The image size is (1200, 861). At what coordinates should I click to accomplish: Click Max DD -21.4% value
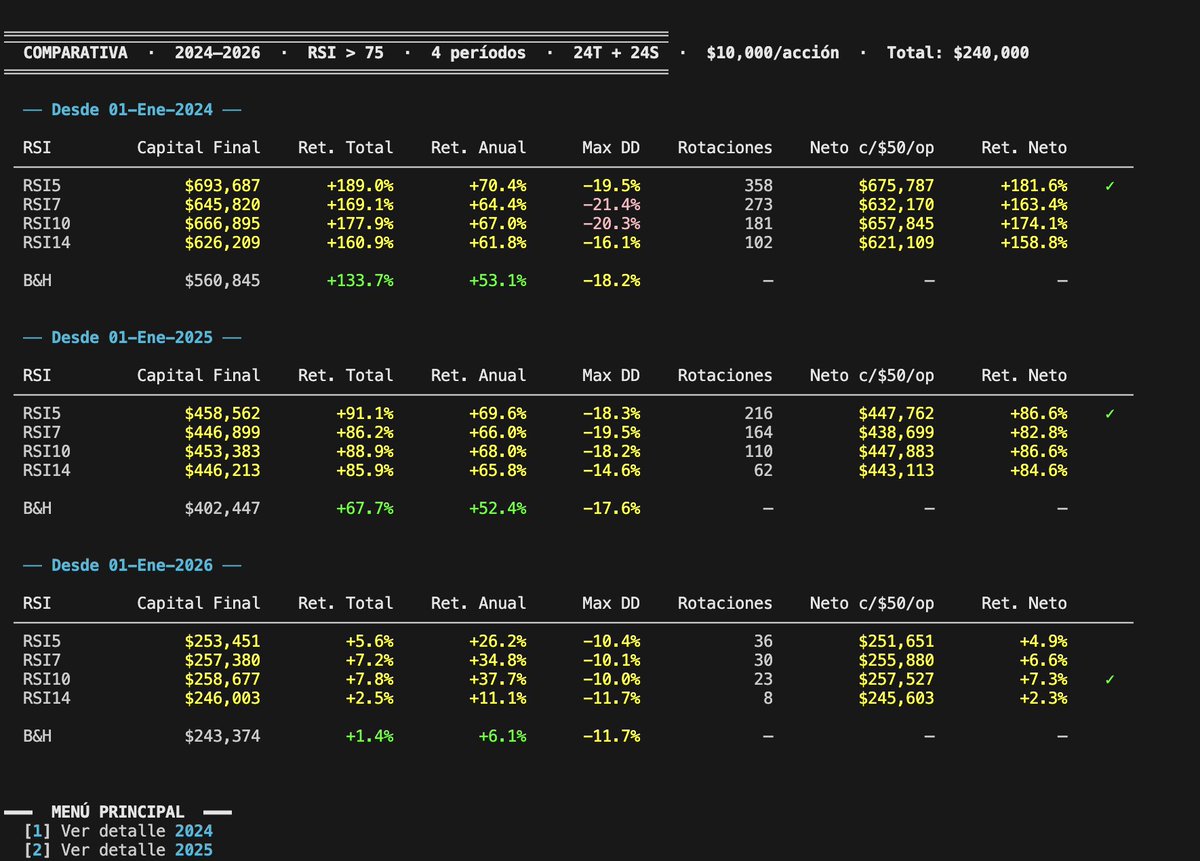coord(611,205)
